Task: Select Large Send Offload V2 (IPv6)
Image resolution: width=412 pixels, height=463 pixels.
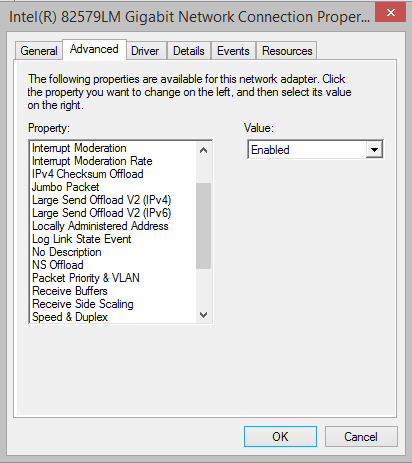Action: click(x=101, y=213)
